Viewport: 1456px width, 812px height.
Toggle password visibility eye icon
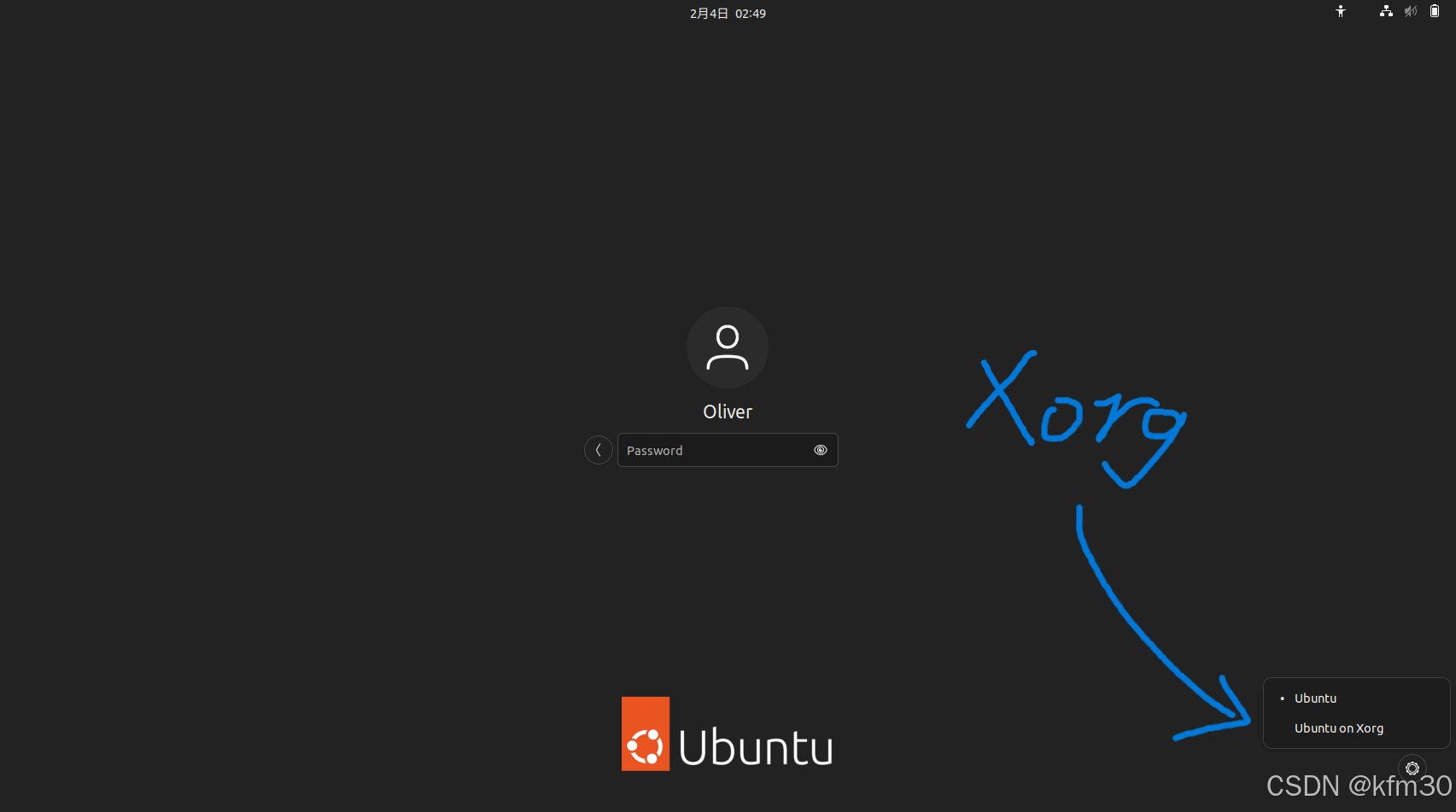821,450
